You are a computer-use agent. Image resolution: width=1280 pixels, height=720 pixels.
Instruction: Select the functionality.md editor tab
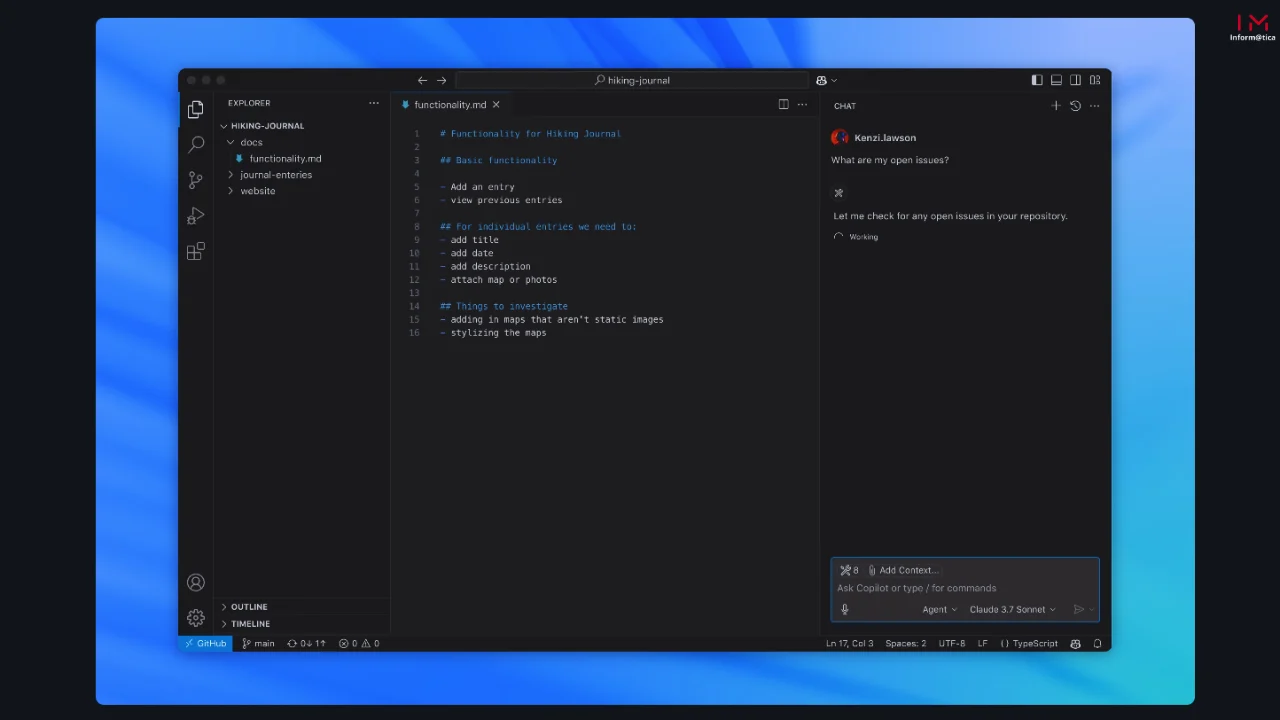coord(449,104)
